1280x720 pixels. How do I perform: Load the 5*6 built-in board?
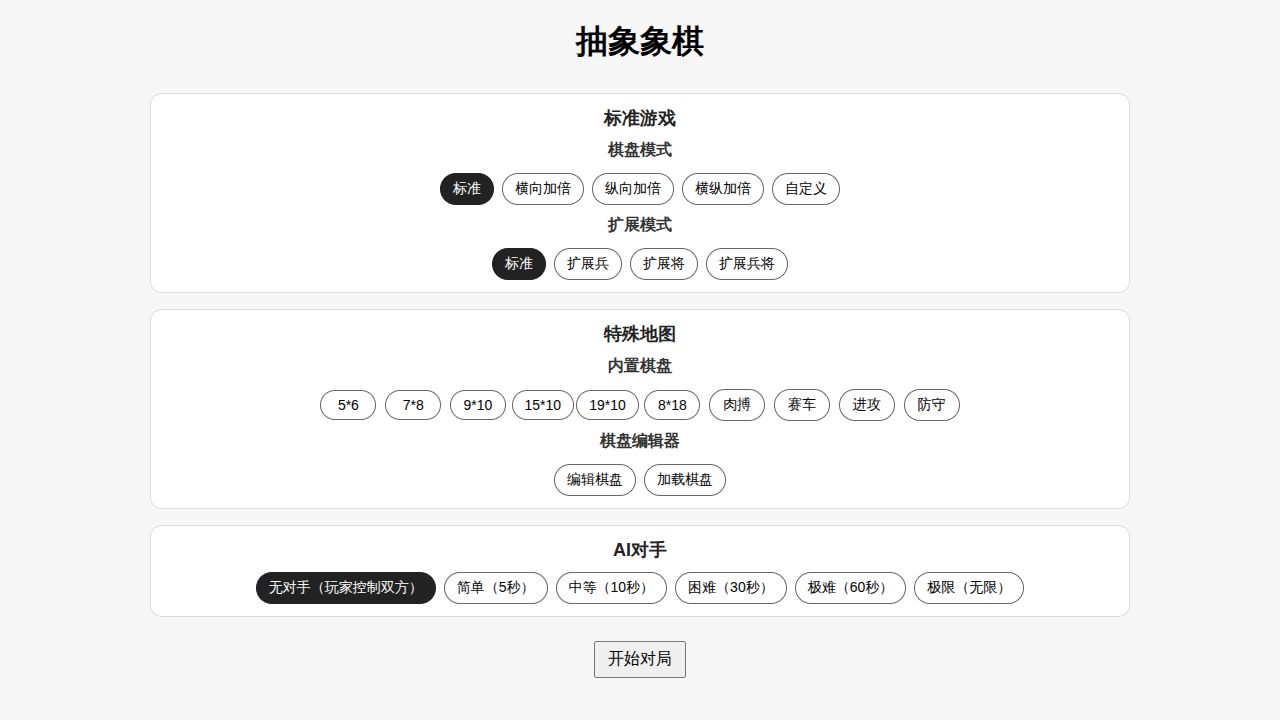tap(348, 405)
